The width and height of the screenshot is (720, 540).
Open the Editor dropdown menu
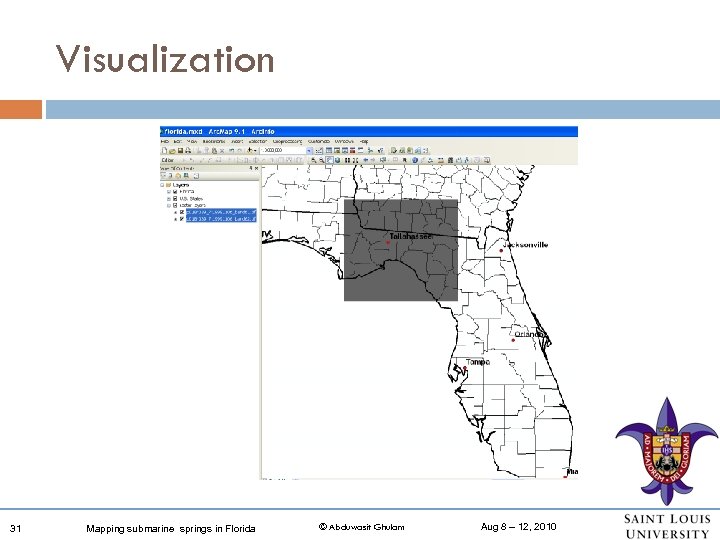(x=168, y=160)
